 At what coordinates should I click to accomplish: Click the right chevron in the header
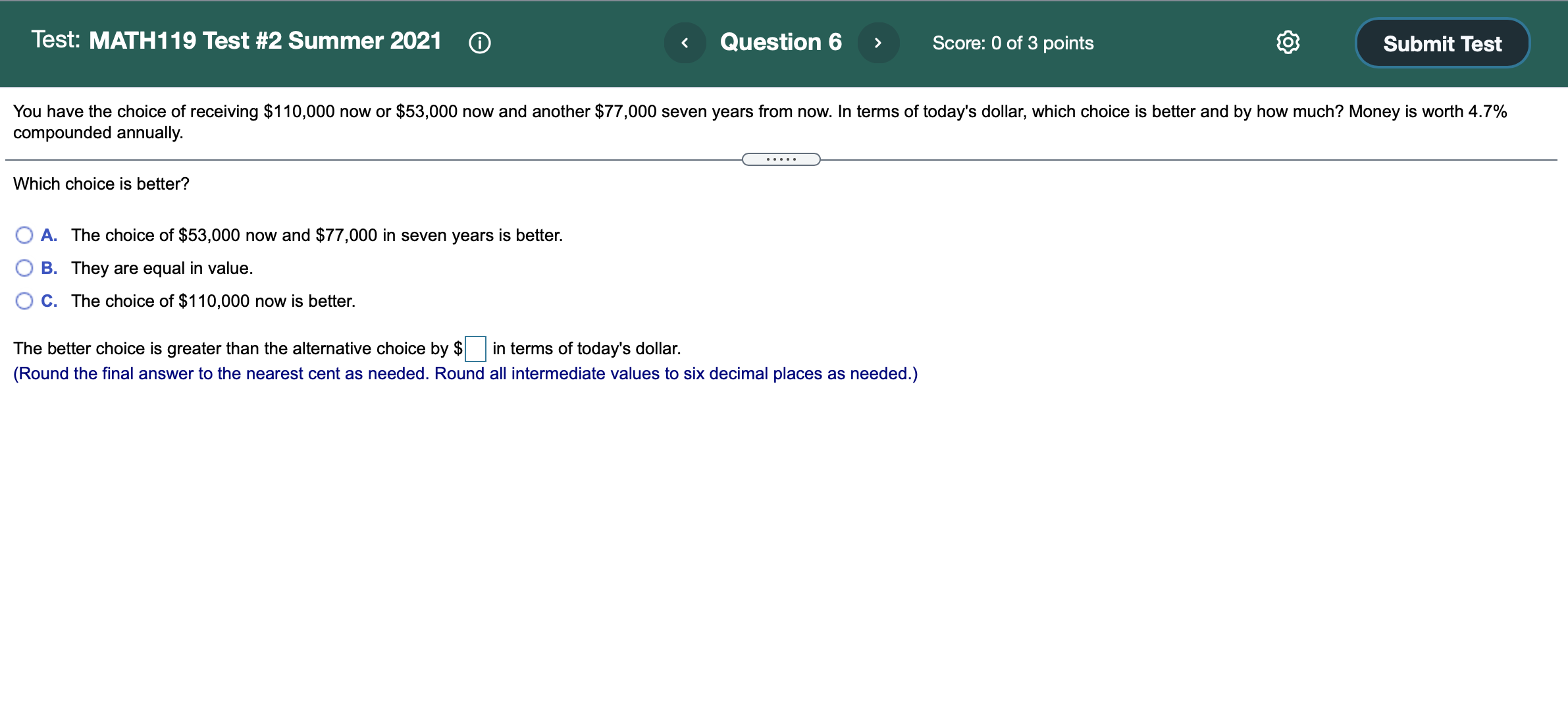879,41
